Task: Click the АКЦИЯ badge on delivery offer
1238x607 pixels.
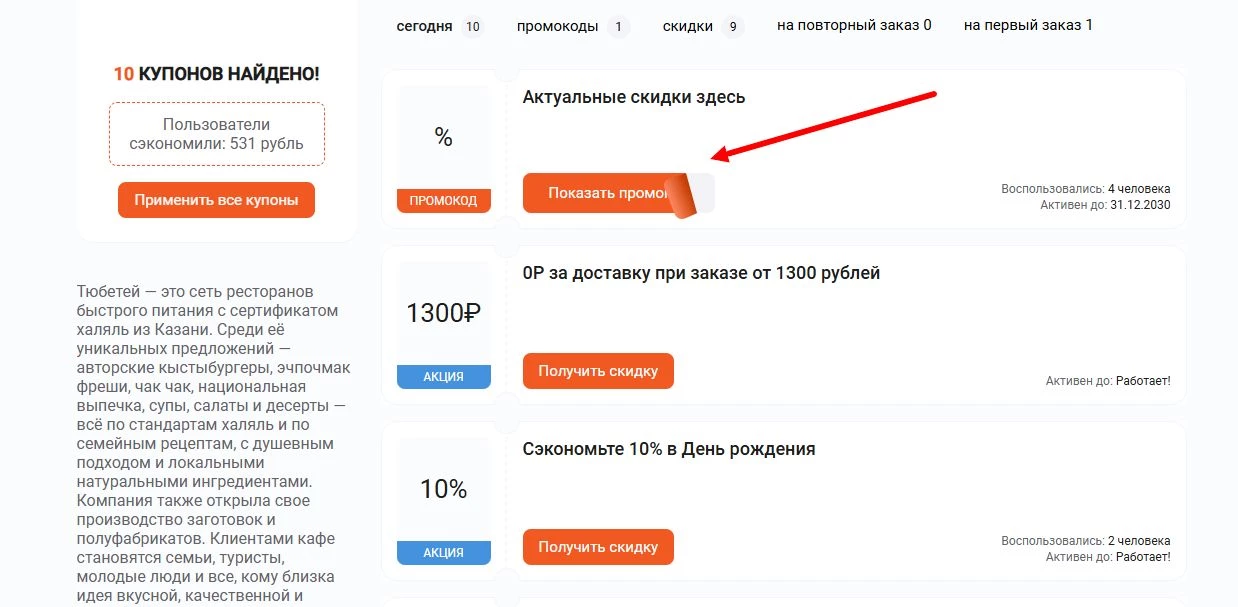Action: pos(443,377)
